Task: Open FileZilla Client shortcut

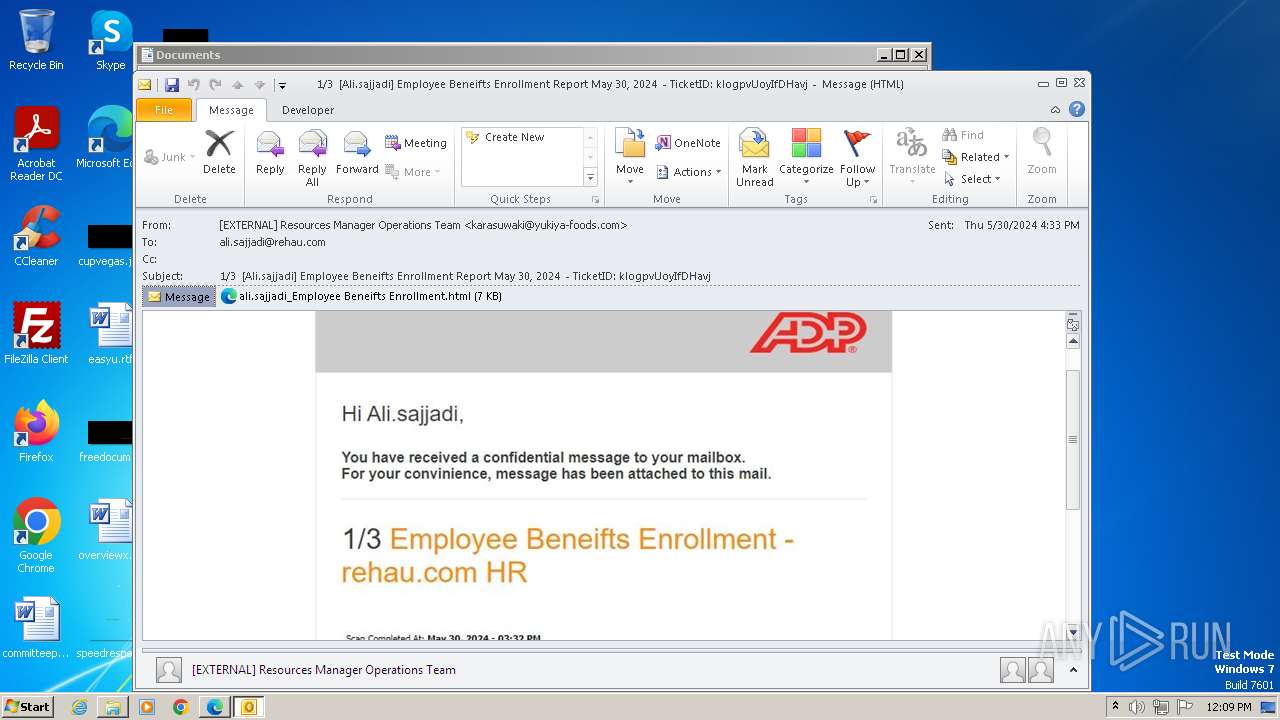Action: pyautogui.click(x=36, y=333)
